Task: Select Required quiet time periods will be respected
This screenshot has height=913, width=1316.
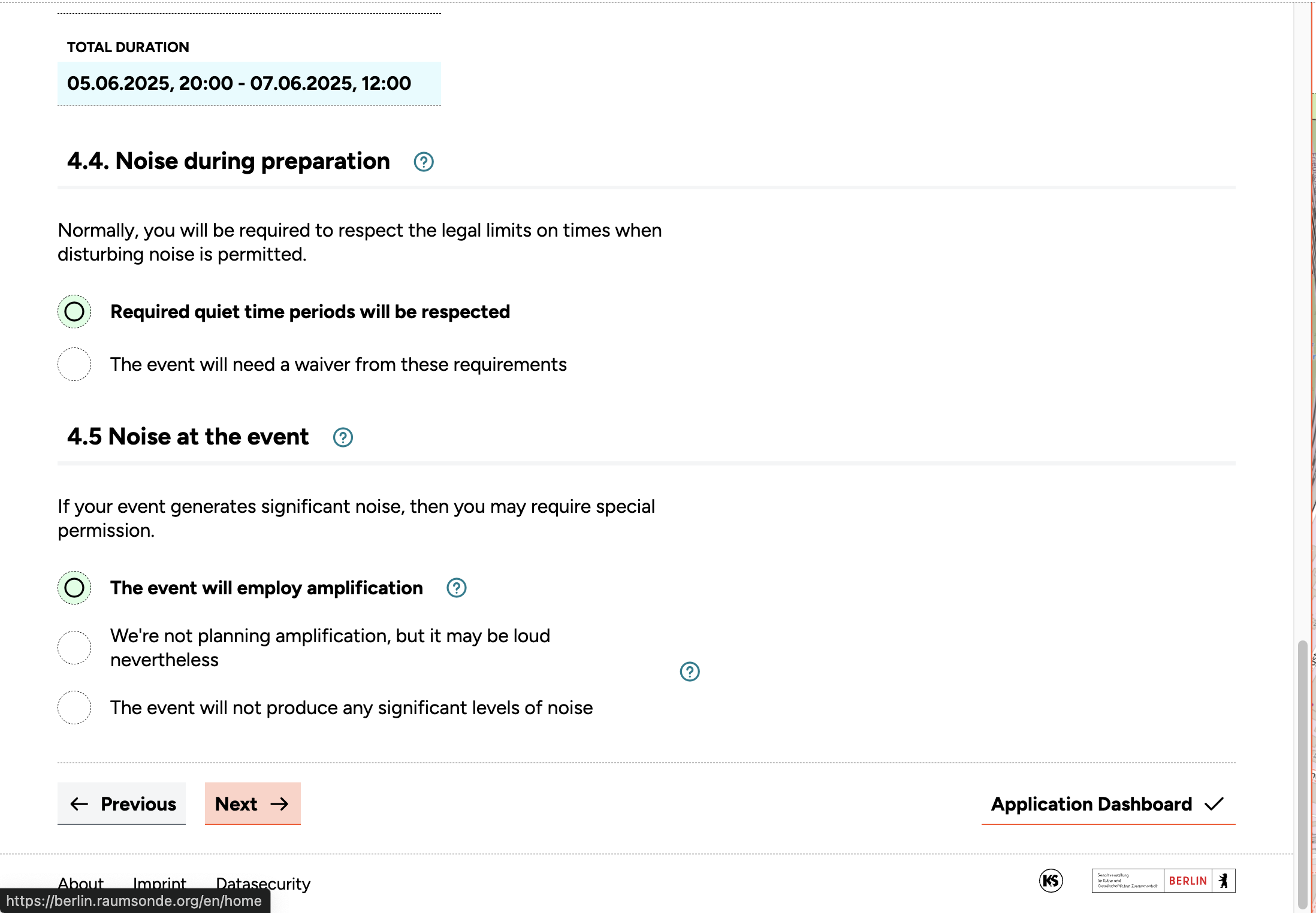Action: (74, 312)
